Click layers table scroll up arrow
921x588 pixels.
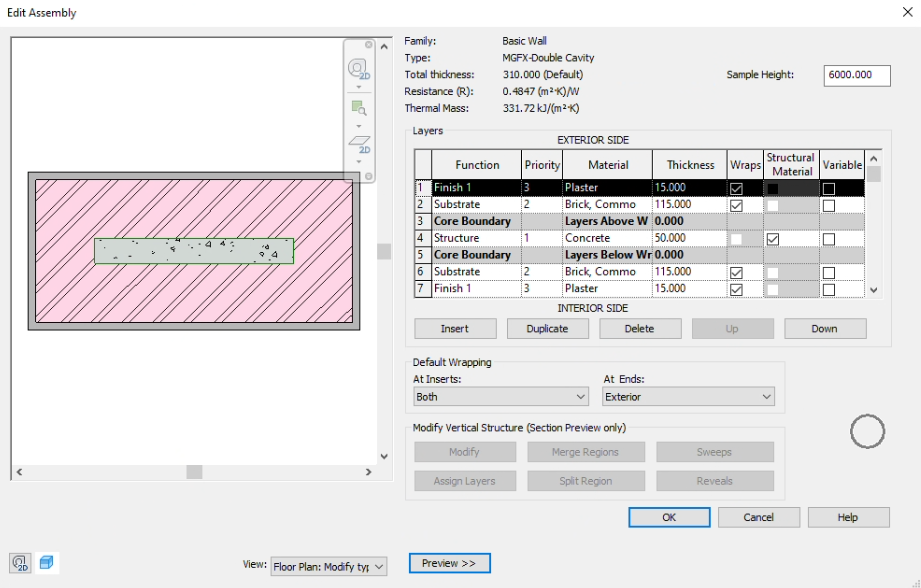(873, 159)
